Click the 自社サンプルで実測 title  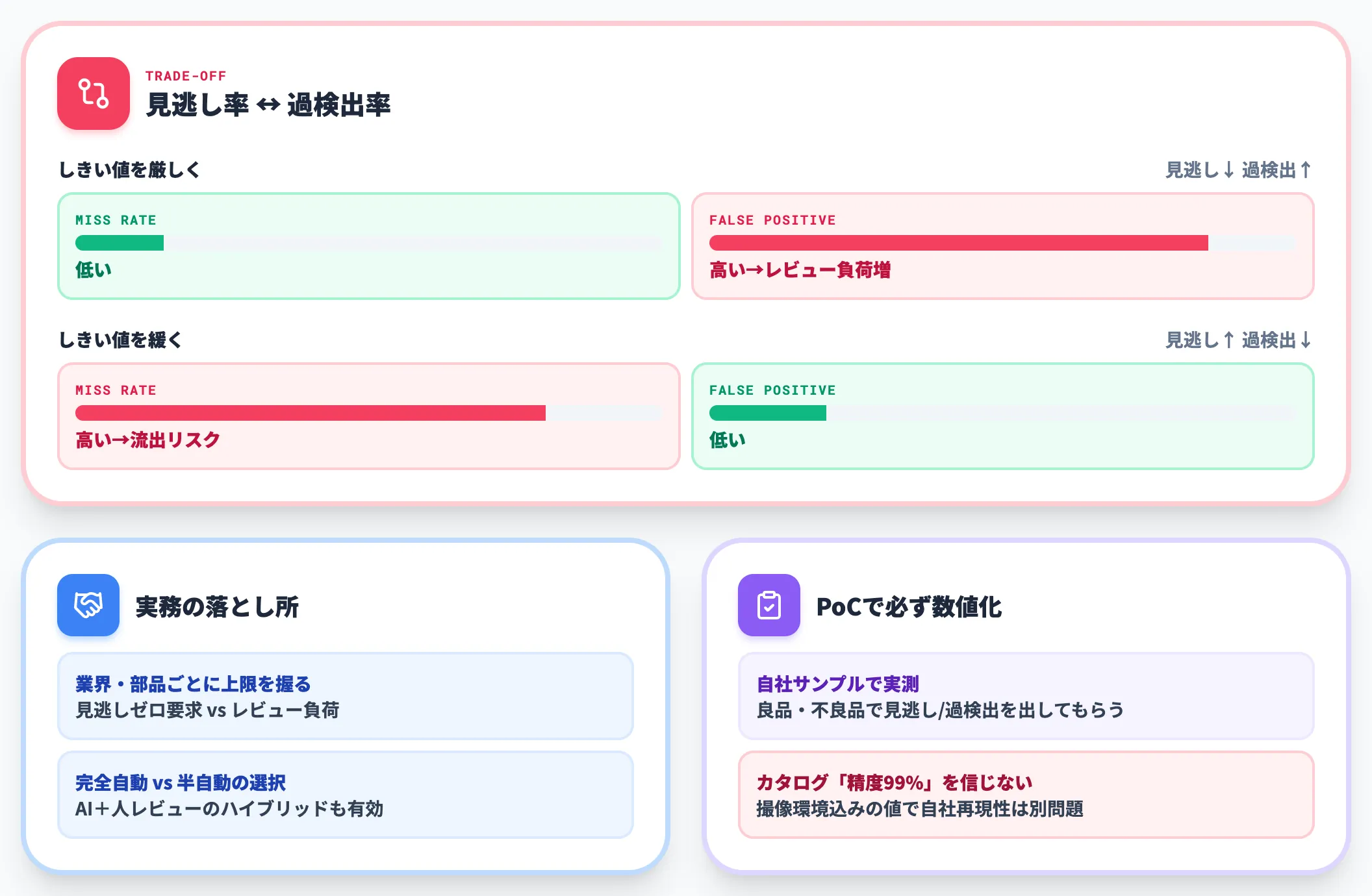click(838, 684)
